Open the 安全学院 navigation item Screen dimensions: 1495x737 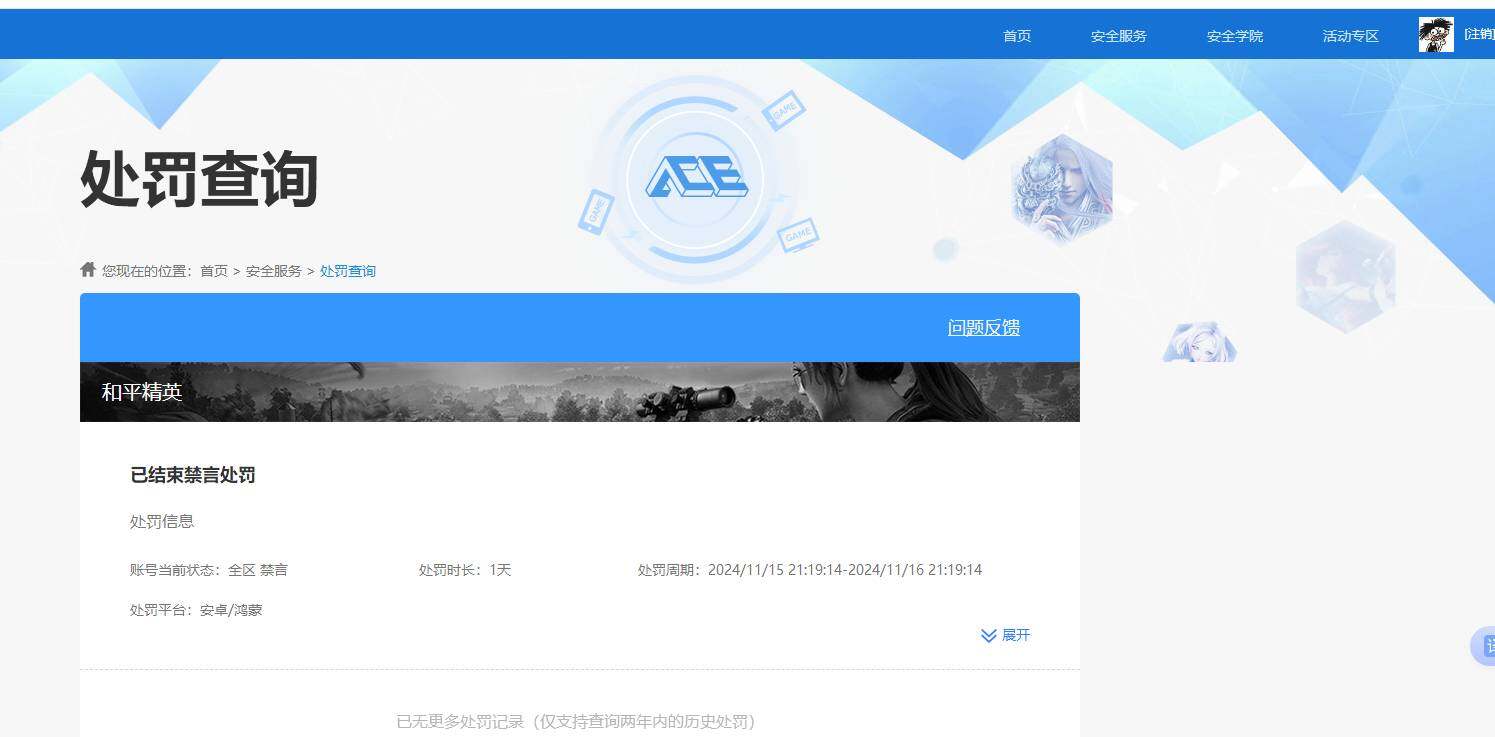point(1234,35)
